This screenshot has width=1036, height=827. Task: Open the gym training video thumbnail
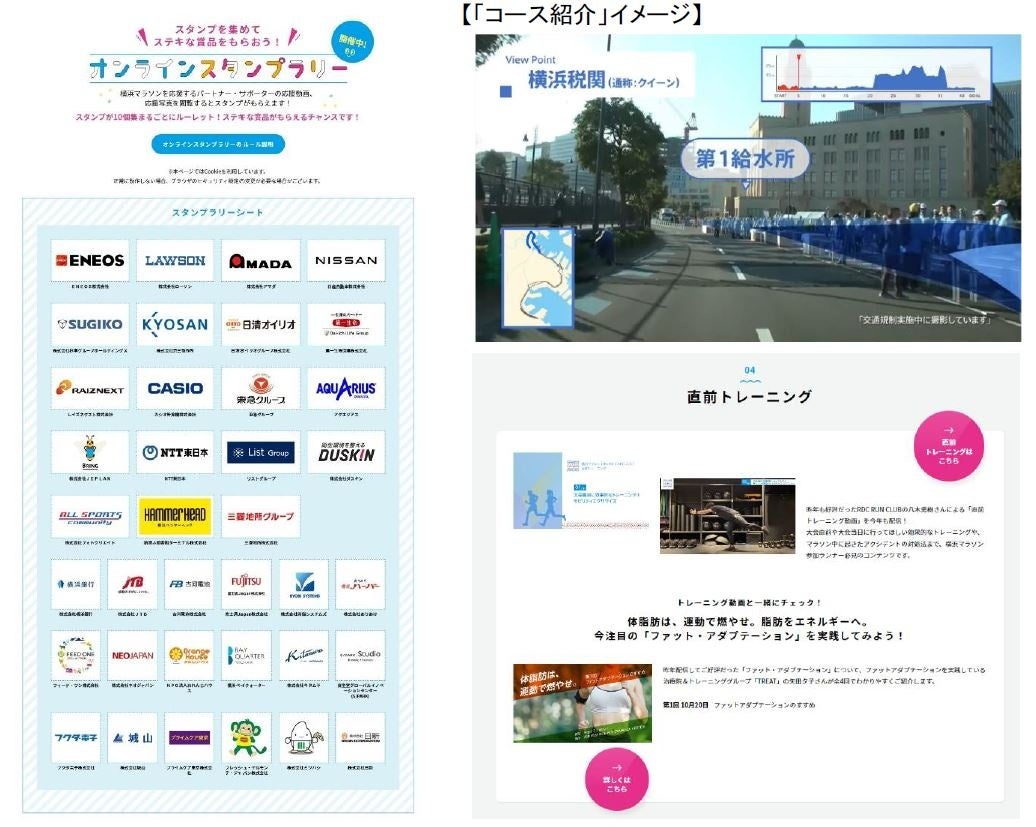727,515
